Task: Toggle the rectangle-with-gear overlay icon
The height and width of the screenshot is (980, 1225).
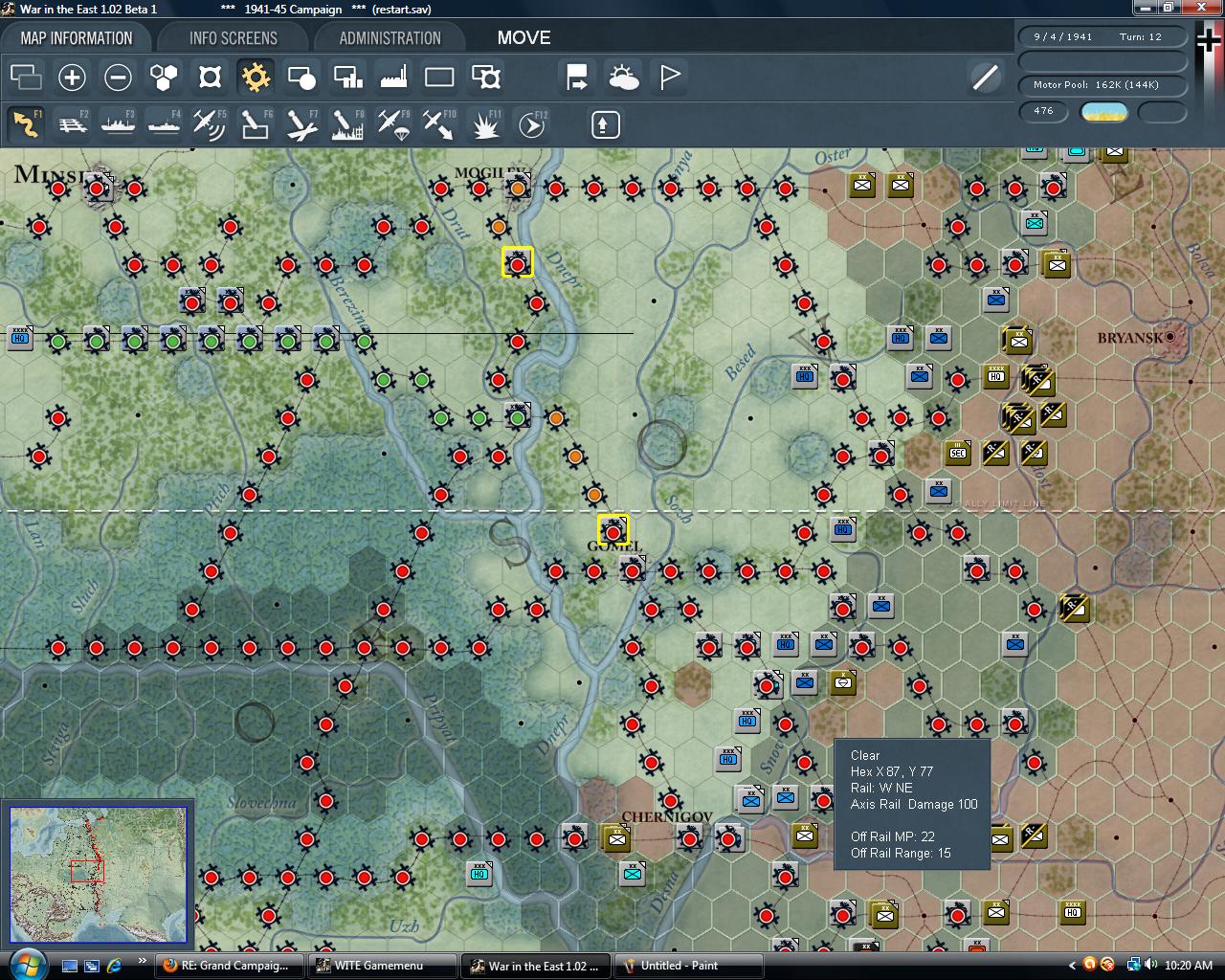Action: click(x=485, y=77)
